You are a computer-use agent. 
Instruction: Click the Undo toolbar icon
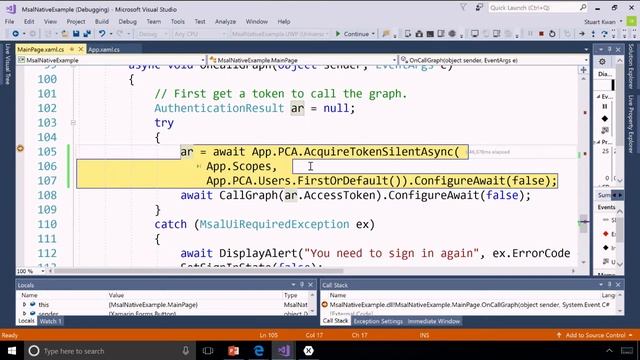[x=102, y=34]
